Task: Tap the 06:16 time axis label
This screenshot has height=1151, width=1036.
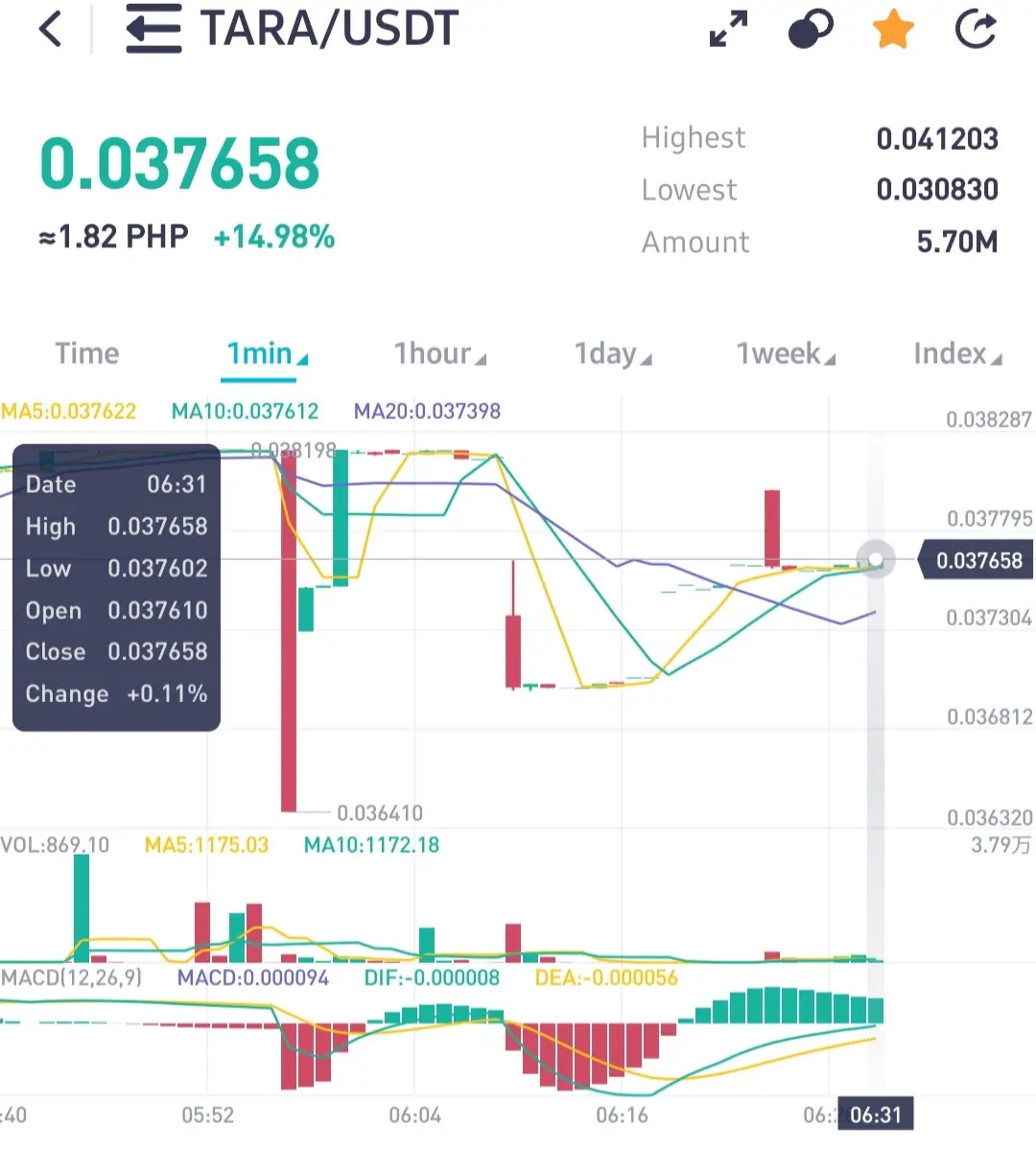Action: tap(623, 1116)
